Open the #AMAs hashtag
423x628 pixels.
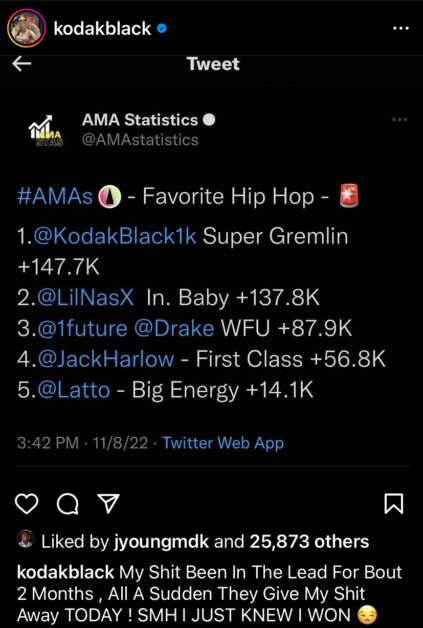55,197
